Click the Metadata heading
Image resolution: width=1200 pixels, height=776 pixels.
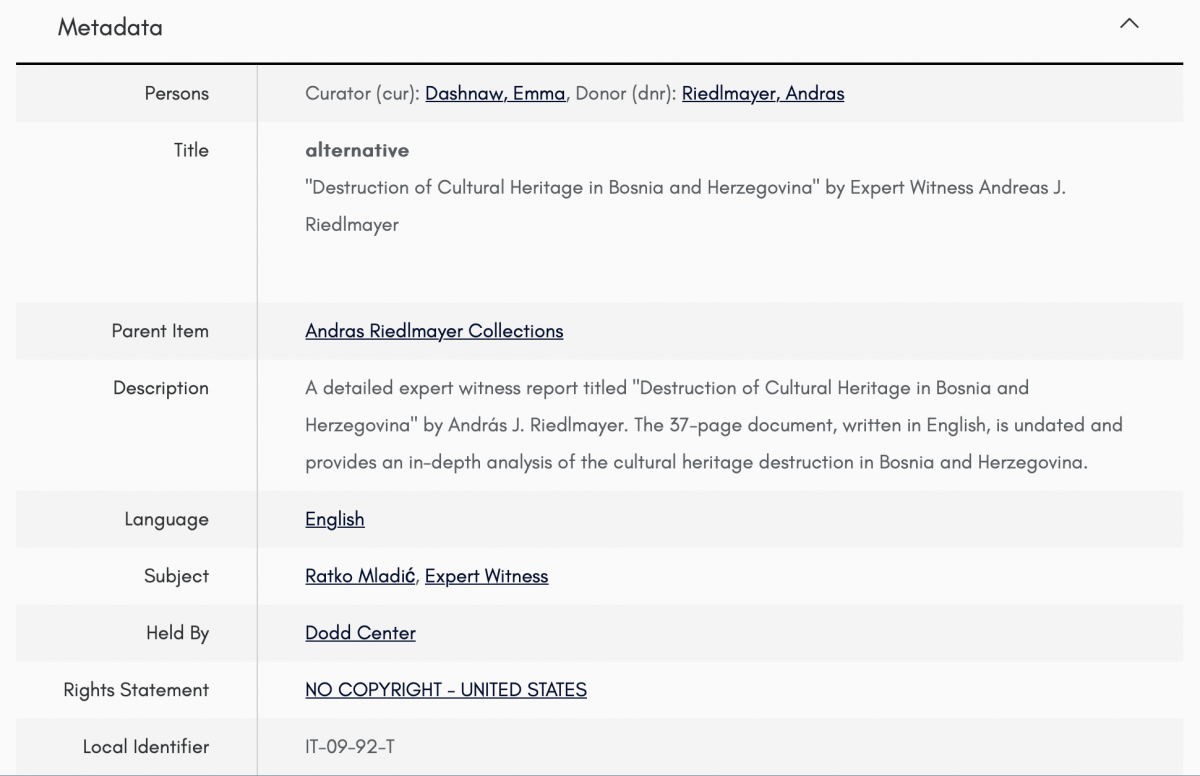point(110,27)
